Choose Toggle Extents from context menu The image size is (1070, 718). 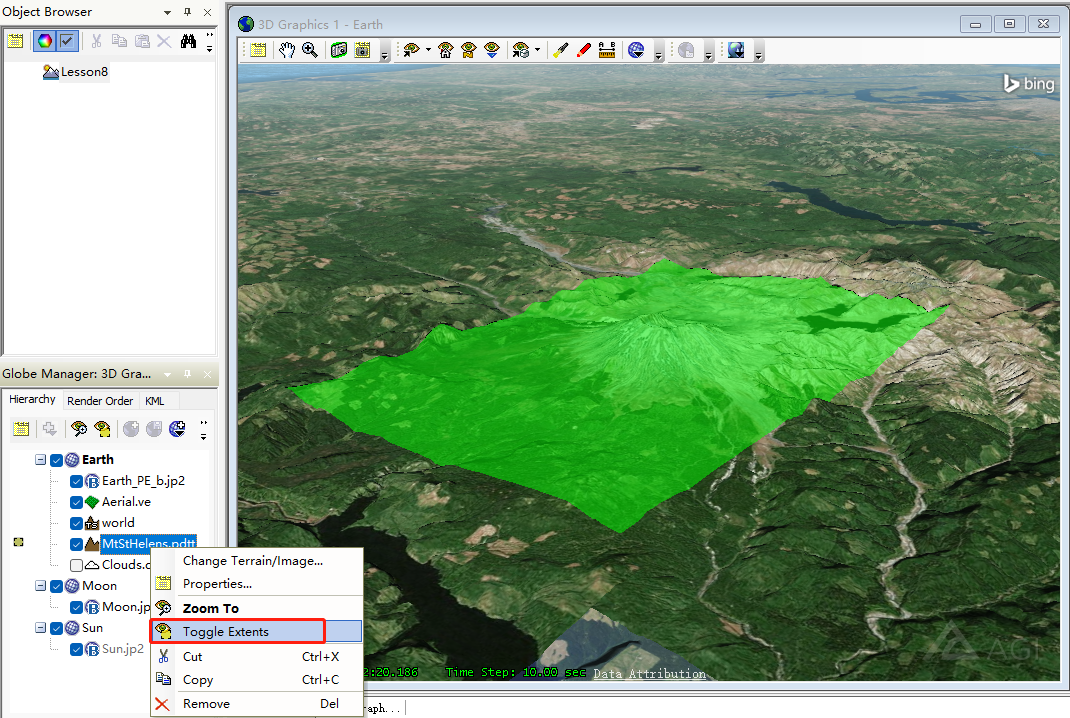tap(225, 632)
